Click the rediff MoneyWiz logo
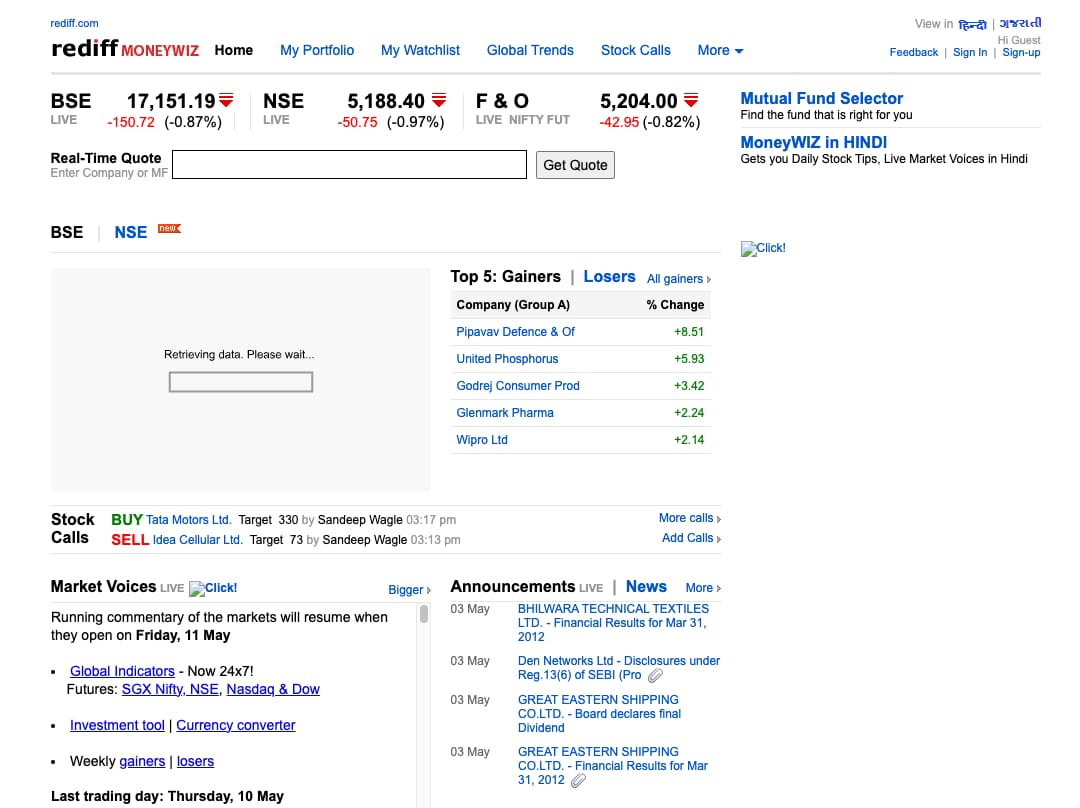This screenshot has height=808, width=1080. (x=125, y=49)
